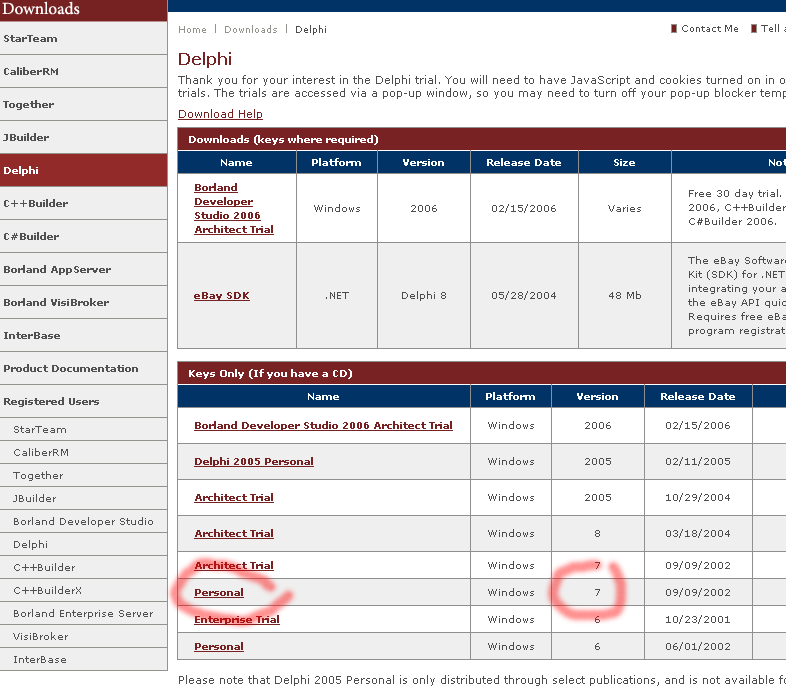Click the 10/23/2001 release date cell

(x=698, y=620)
